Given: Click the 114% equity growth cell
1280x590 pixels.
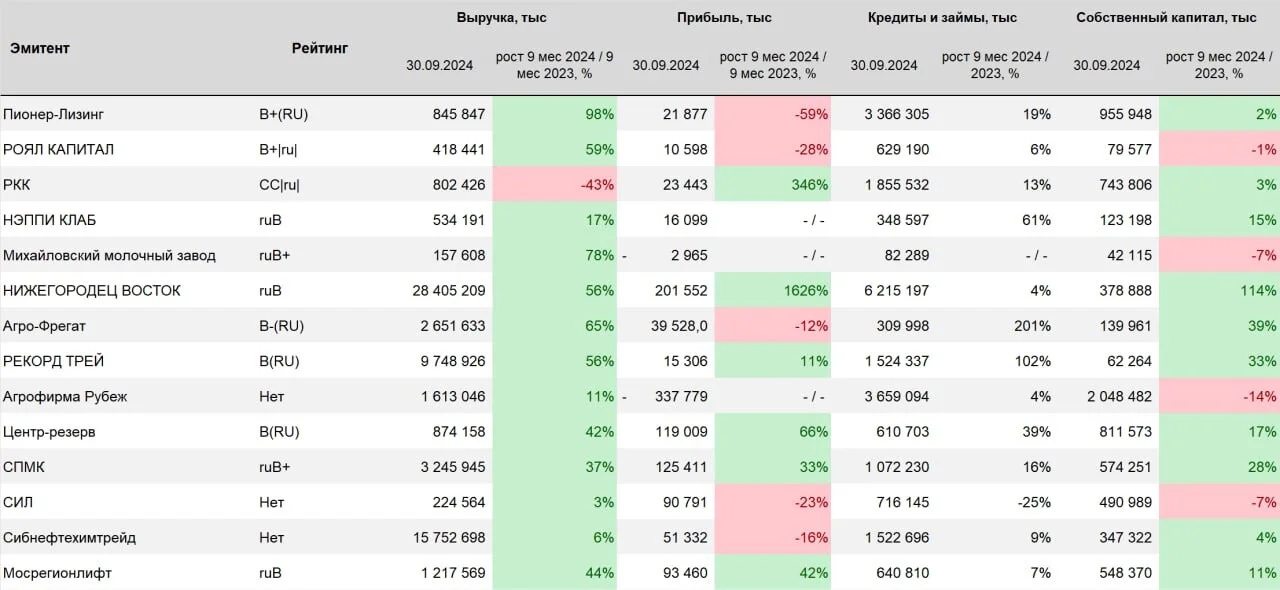Looking at the screenshot, I should tap(1219, 290).
